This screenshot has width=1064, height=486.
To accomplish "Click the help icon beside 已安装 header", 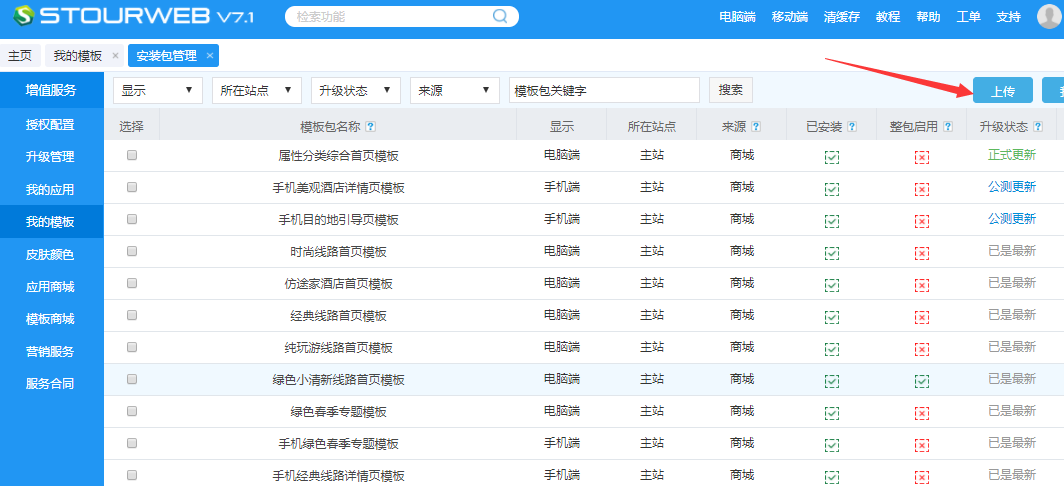I will pos(852,127).
